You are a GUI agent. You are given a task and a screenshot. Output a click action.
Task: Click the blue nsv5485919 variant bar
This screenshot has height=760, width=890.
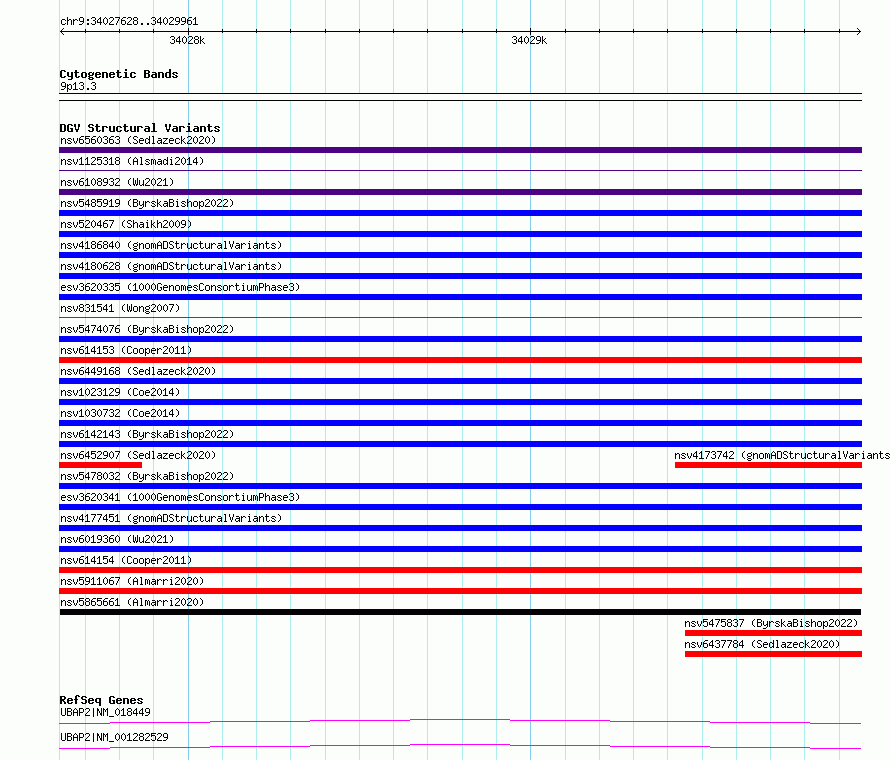[460, 213]
